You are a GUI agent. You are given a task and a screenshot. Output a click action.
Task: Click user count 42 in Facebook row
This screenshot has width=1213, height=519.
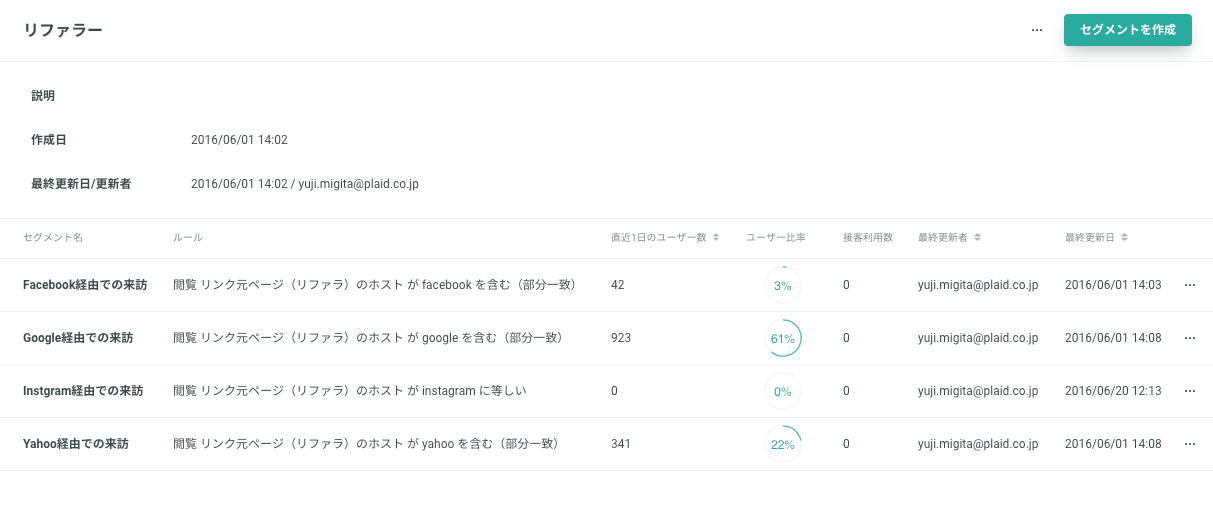click(617, 285)
